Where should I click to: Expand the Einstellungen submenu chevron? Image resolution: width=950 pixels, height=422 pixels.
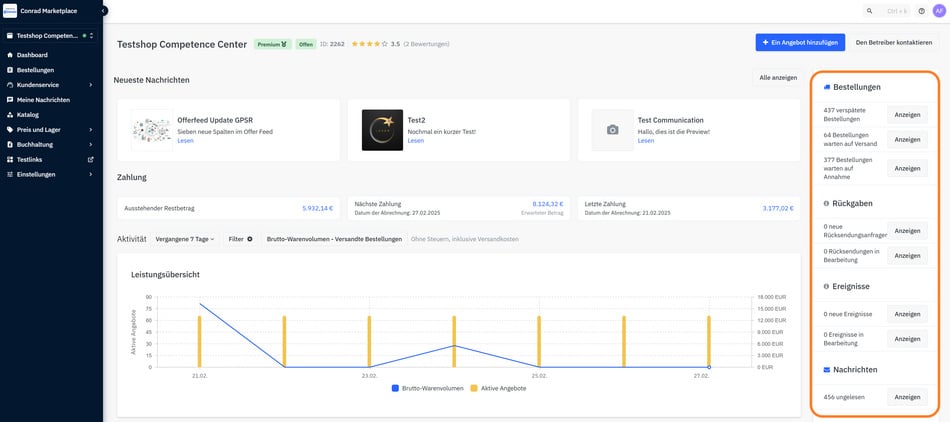coord(91,174)
